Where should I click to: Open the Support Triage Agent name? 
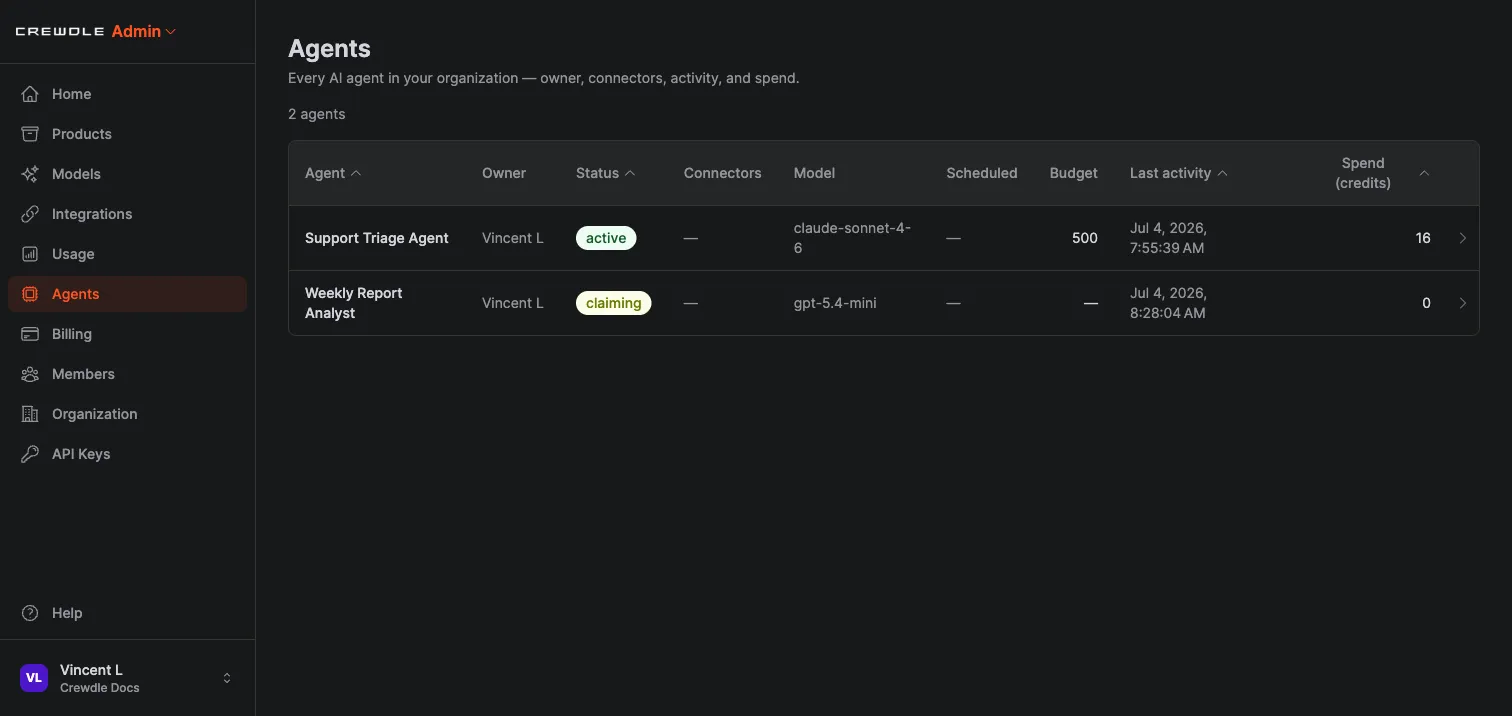click(377, 238)
